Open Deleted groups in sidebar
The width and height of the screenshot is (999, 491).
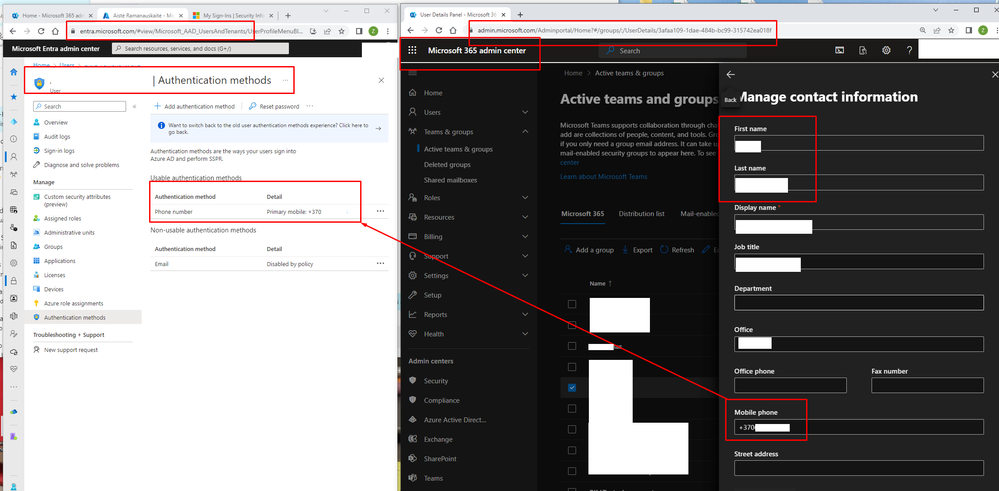tap(447, 164)
